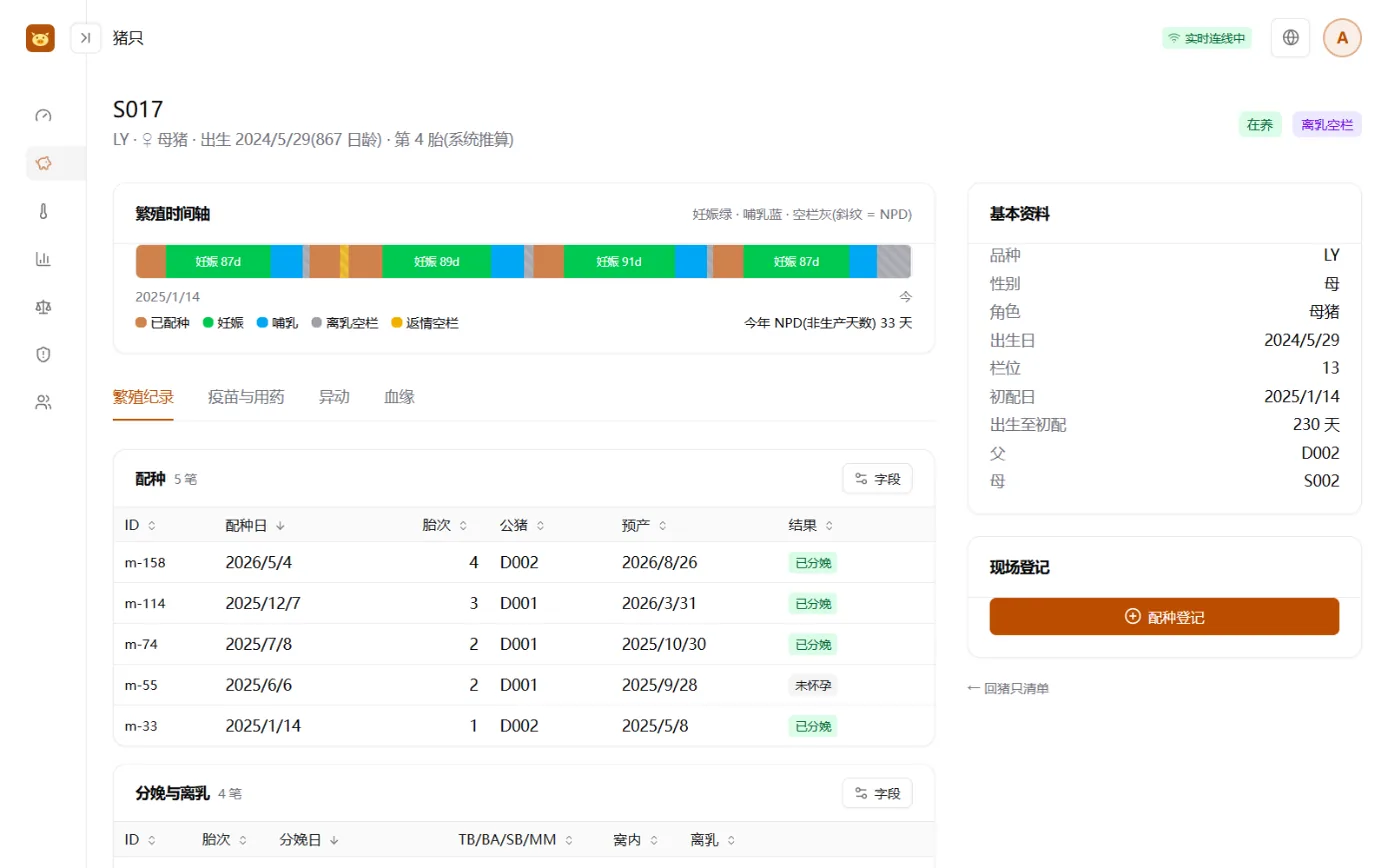Screen dimensions: 1388x868
Task: Click the 未怀孕 result badge
Action: tap(812, 685)
